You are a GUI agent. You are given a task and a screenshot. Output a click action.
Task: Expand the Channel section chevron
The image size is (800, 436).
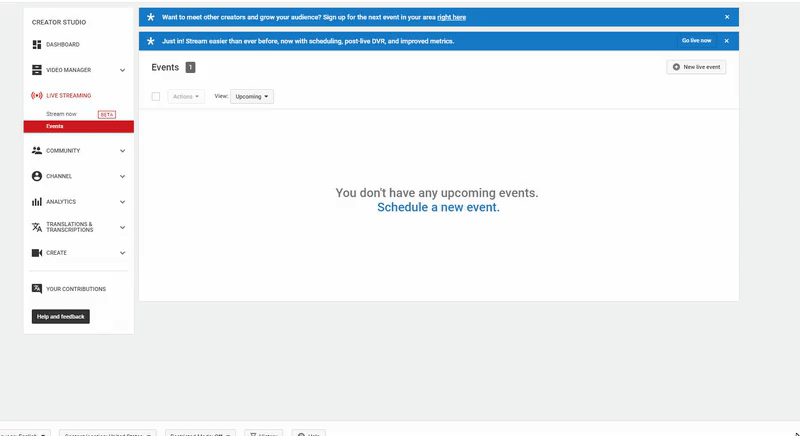tap(122, 176)
